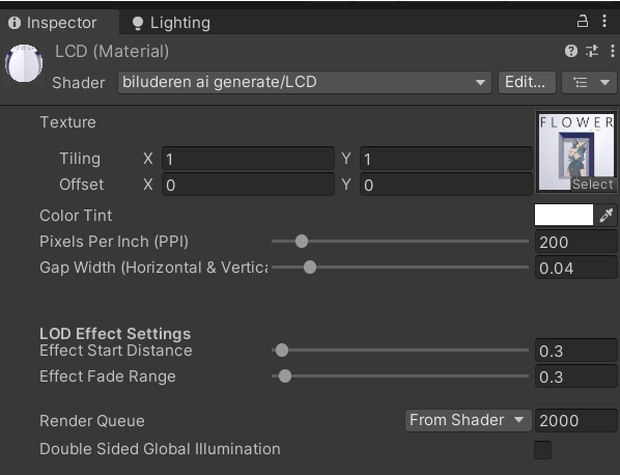Click Select on the FLOWER texture
Screen dimensions: 620x475
pos(592,184)
